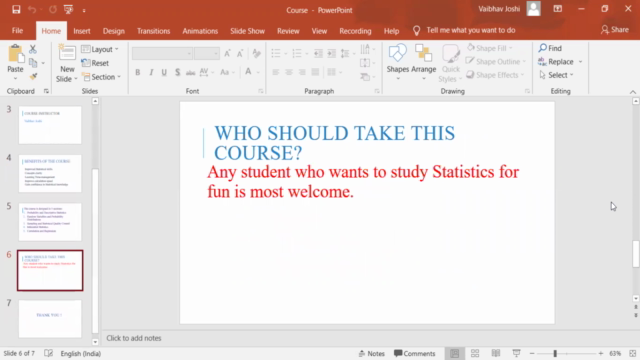
Task: Toggle Bold formatting
Action: point(138,72)
